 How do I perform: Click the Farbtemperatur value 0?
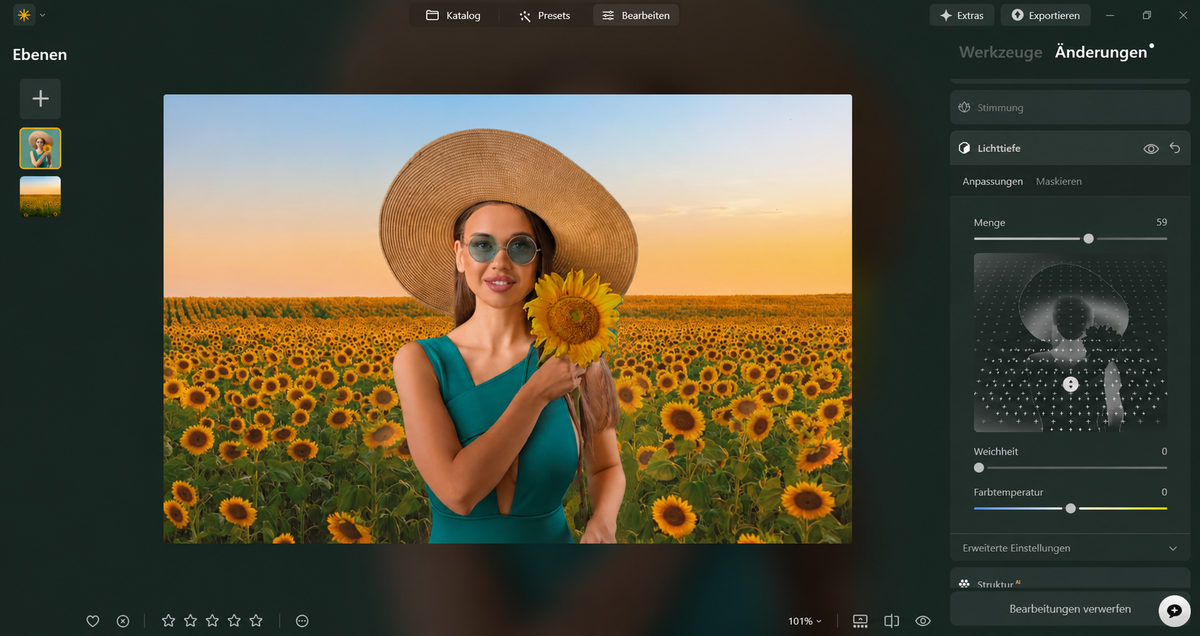click(x=1164, y=492)
